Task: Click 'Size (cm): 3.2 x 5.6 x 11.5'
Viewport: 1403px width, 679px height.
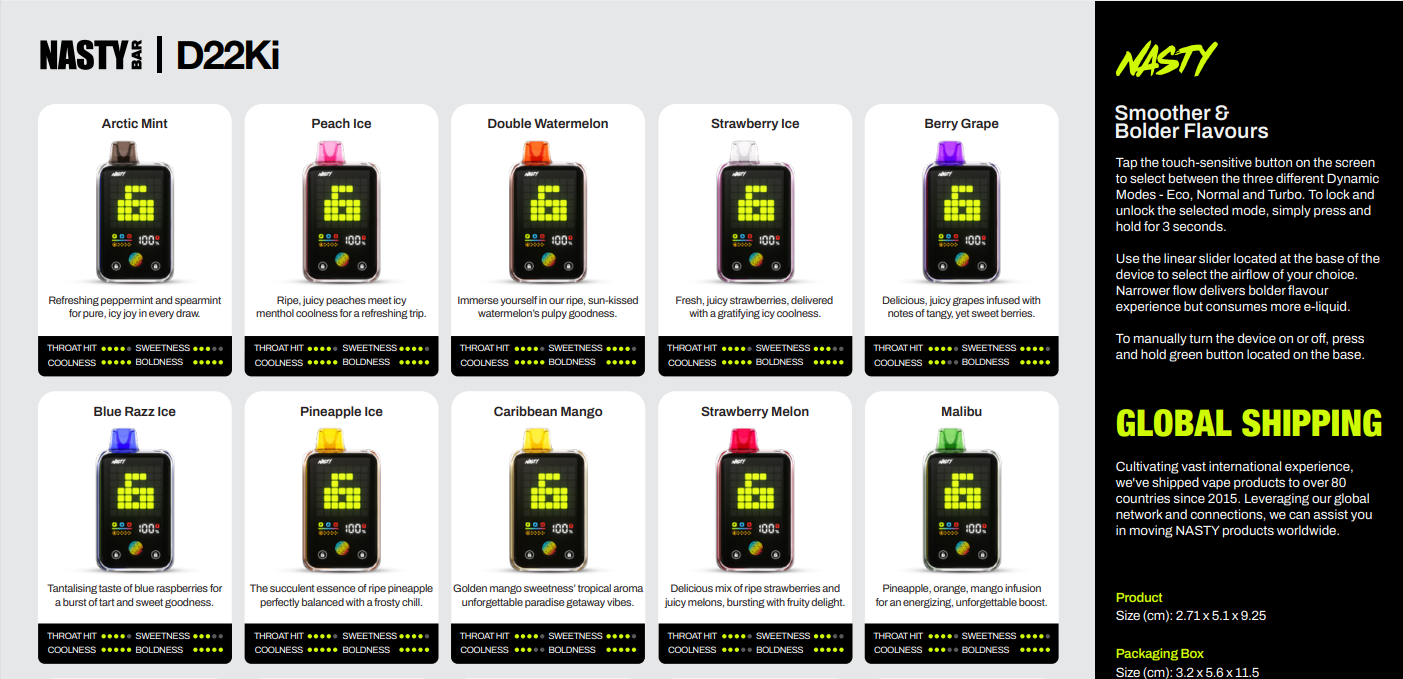Action: [1188, 672]
